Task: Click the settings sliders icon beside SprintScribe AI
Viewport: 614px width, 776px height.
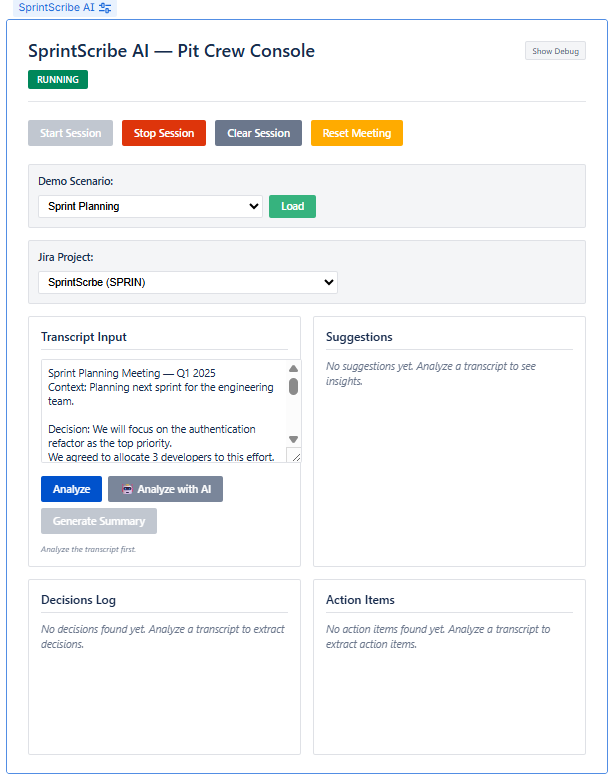Action: click(x=105, y=8)
